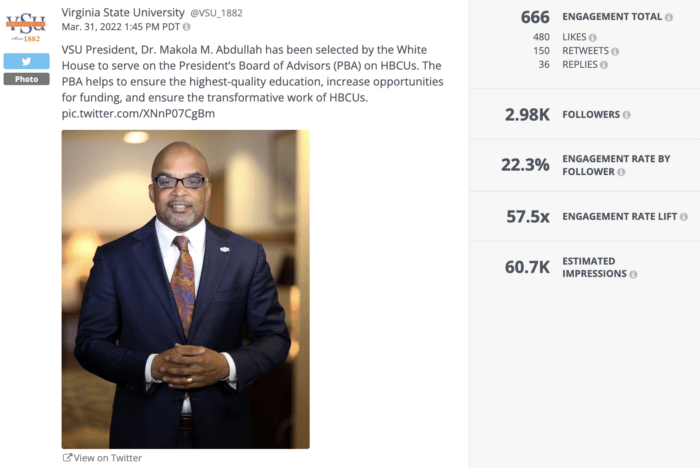
Task: Open the info icon next to Likes
Action: 593,38
